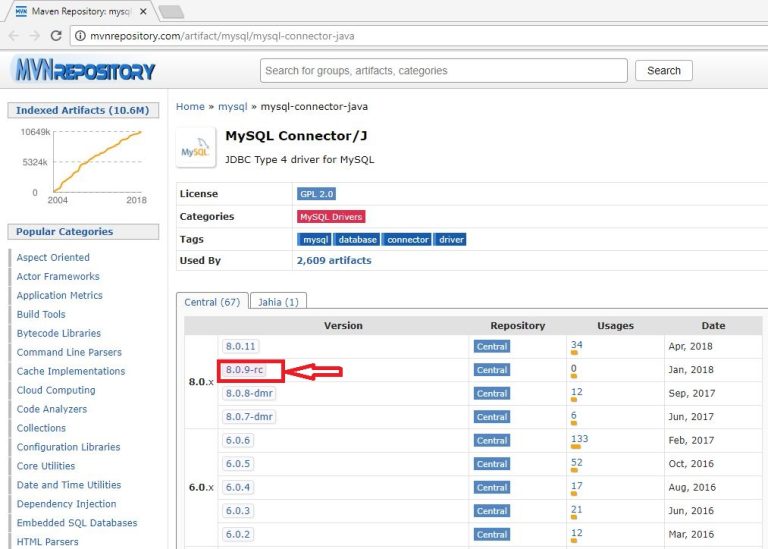Switch to the Jahia (1) tab
This screenshot has height=549, width=768.
coord(278,302)
